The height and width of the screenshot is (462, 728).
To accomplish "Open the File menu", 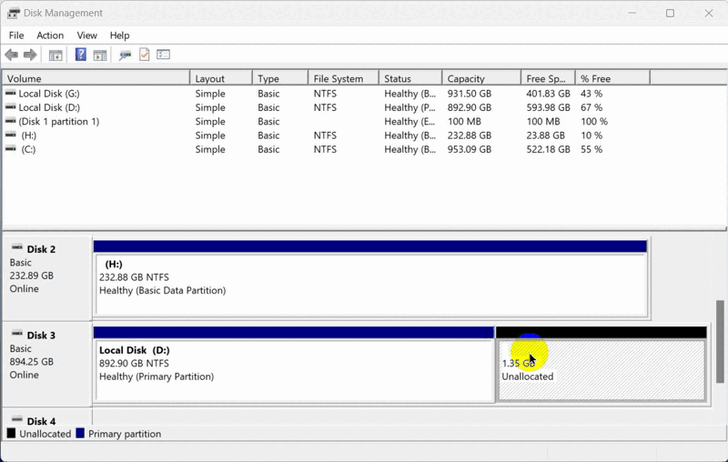I will coord(16,35).
